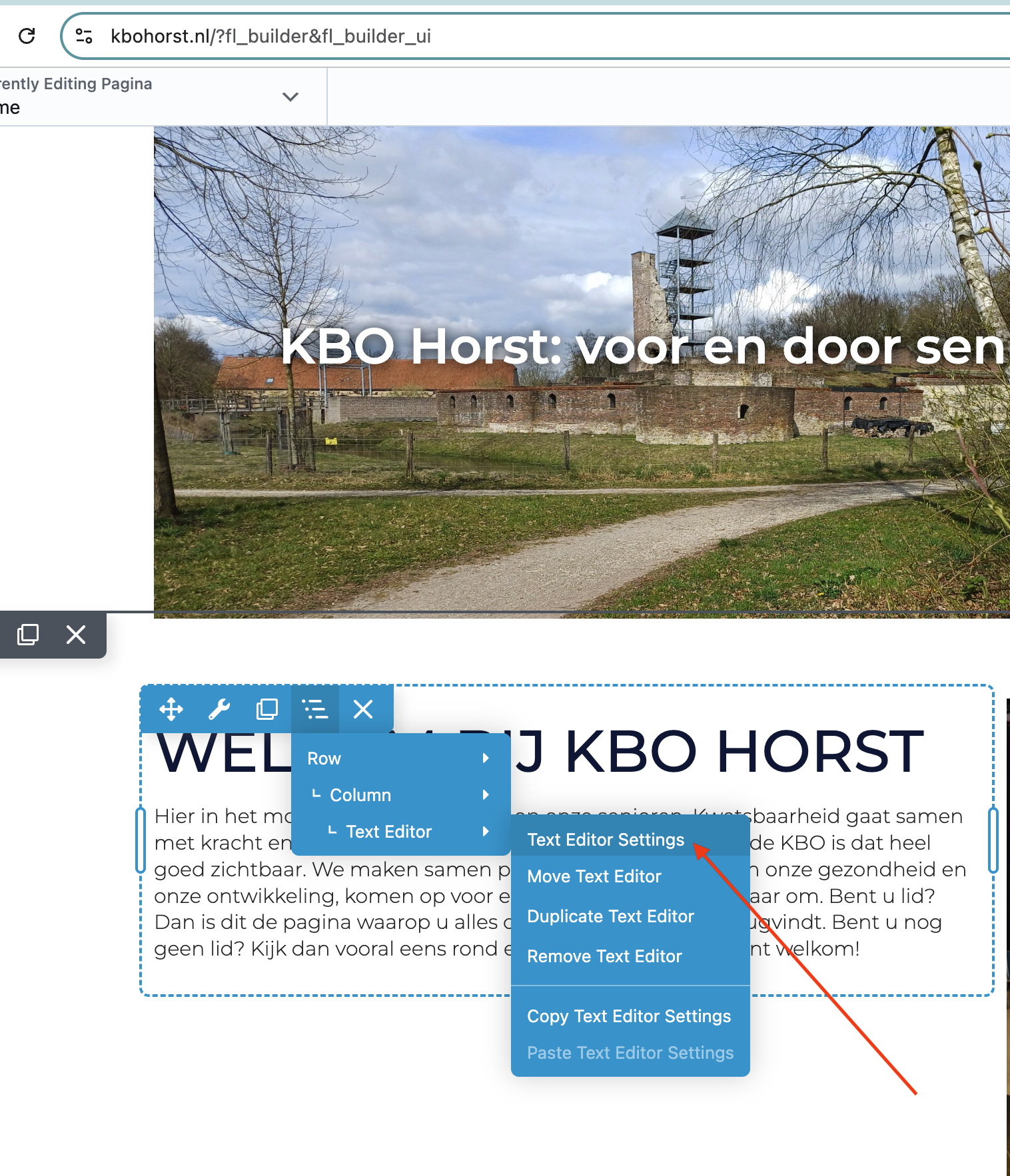
Task: Grab the left column resize handle
Action: click(141, 840)
